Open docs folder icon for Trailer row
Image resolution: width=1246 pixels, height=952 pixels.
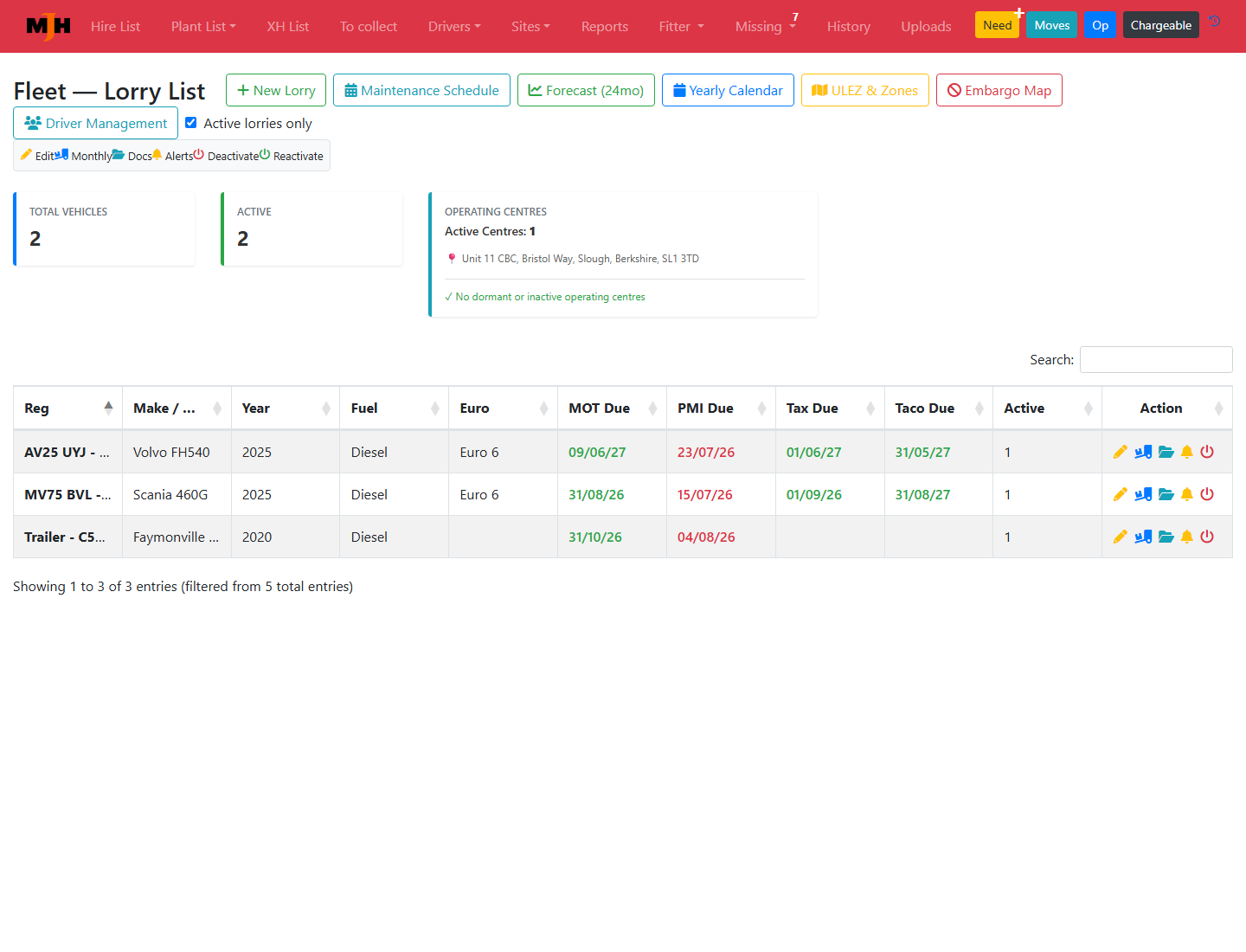[1166, 537]
